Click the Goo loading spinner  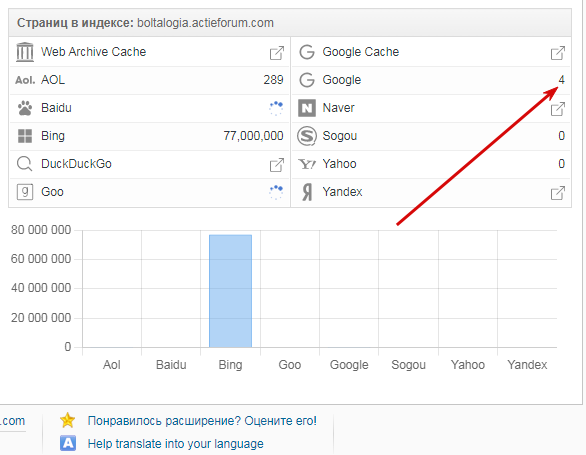pyautogui.click(x=276, y=192)
